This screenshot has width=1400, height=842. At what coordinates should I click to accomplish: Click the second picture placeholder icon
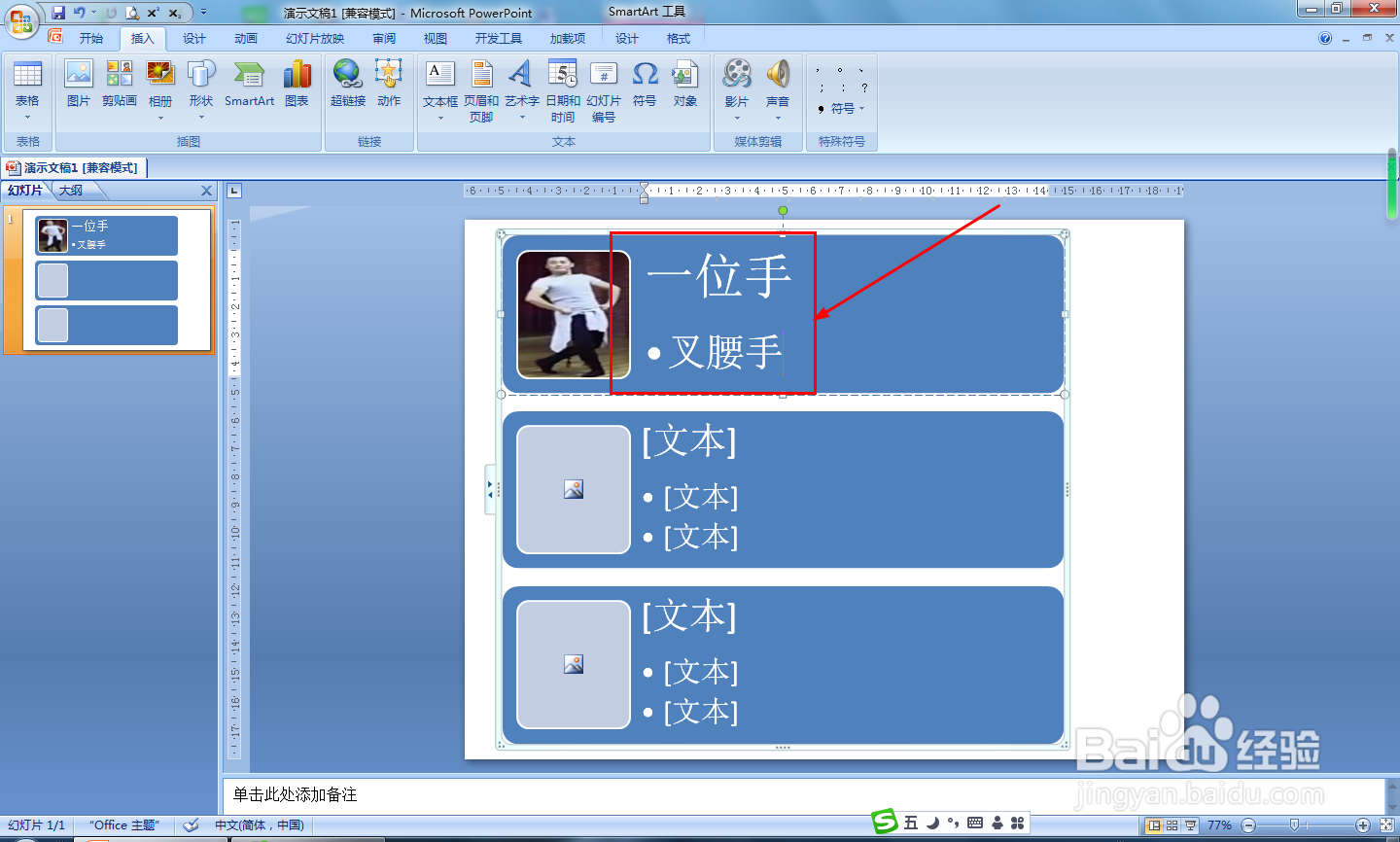[x=574, y=489]
